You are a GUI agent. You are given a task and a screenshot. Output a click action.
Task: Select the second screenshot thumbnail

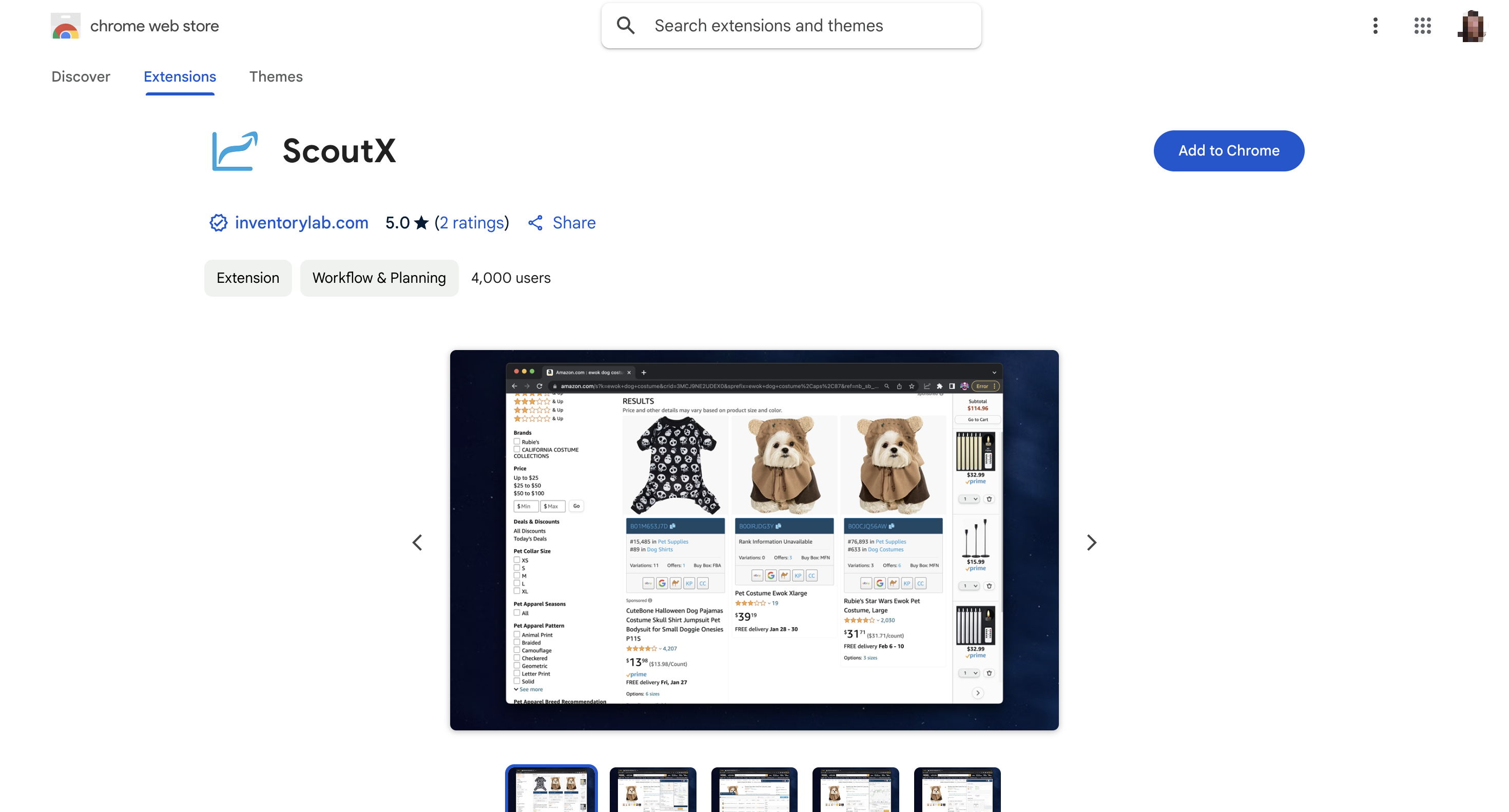652,789
